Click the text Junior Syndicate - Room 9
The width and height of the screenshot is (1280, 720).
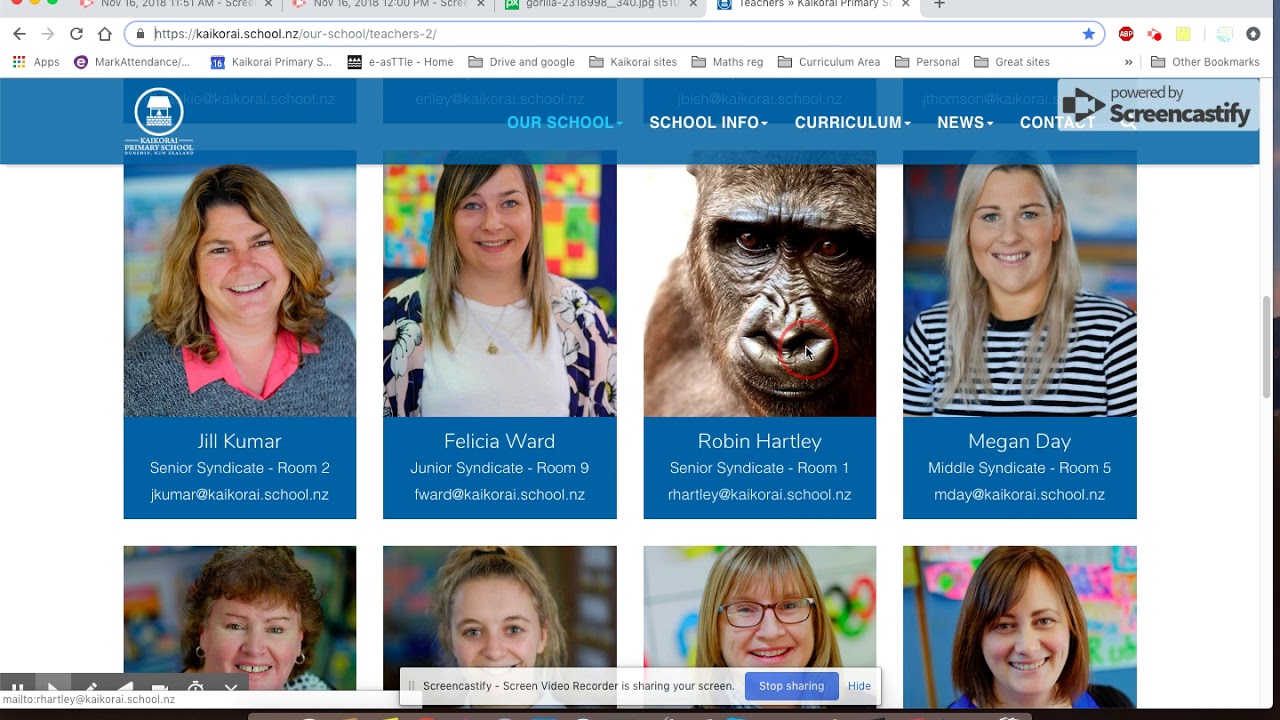click(x=500, y=468)
